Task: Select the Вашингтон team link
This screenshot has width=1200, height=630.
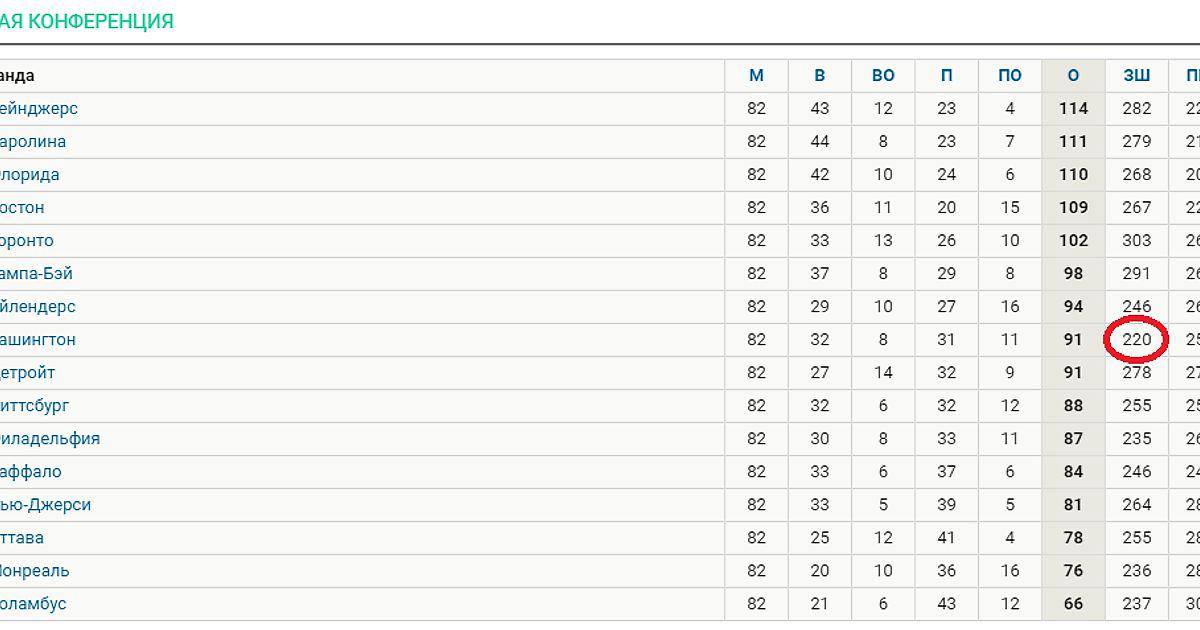Action: pyautogui.click(x=38, y=339)
